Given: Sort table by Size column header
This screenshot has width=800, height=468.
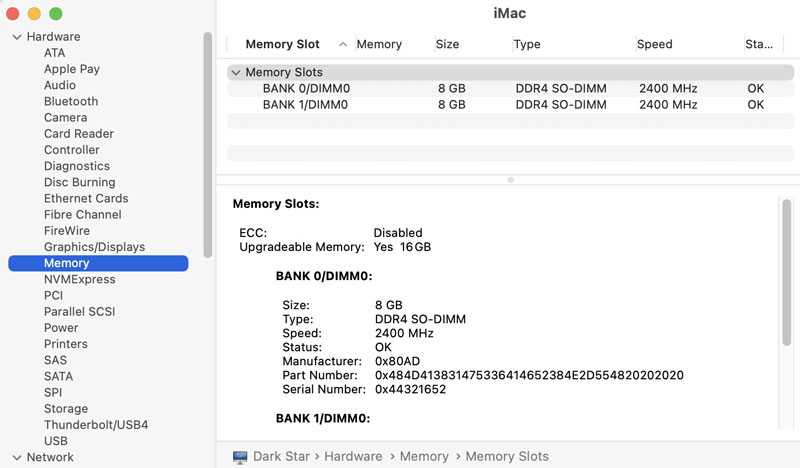Looking at the screenshot, I should click(447, 44).
